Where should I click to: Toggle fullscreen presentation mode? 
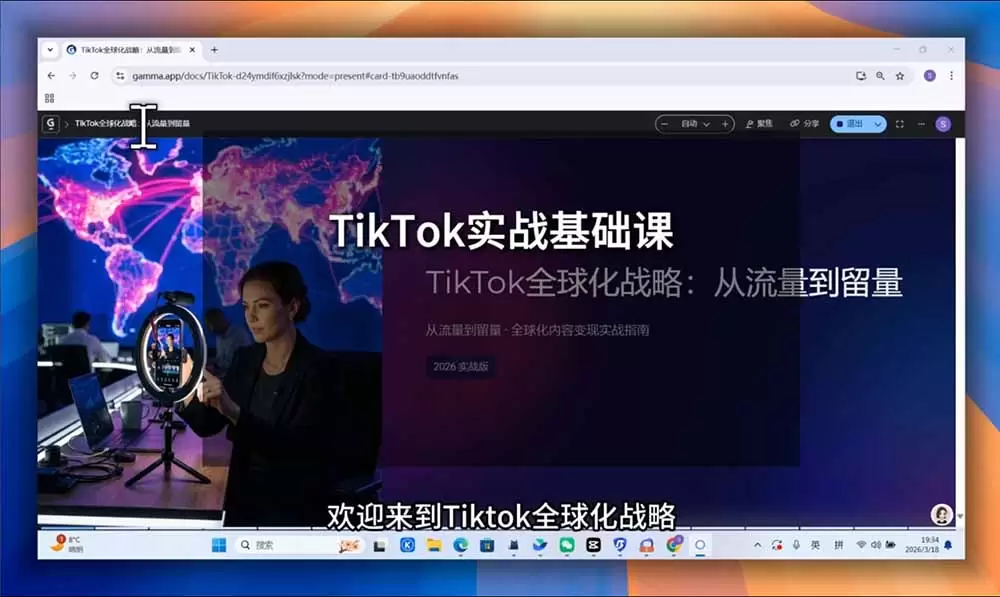[900, 124]
